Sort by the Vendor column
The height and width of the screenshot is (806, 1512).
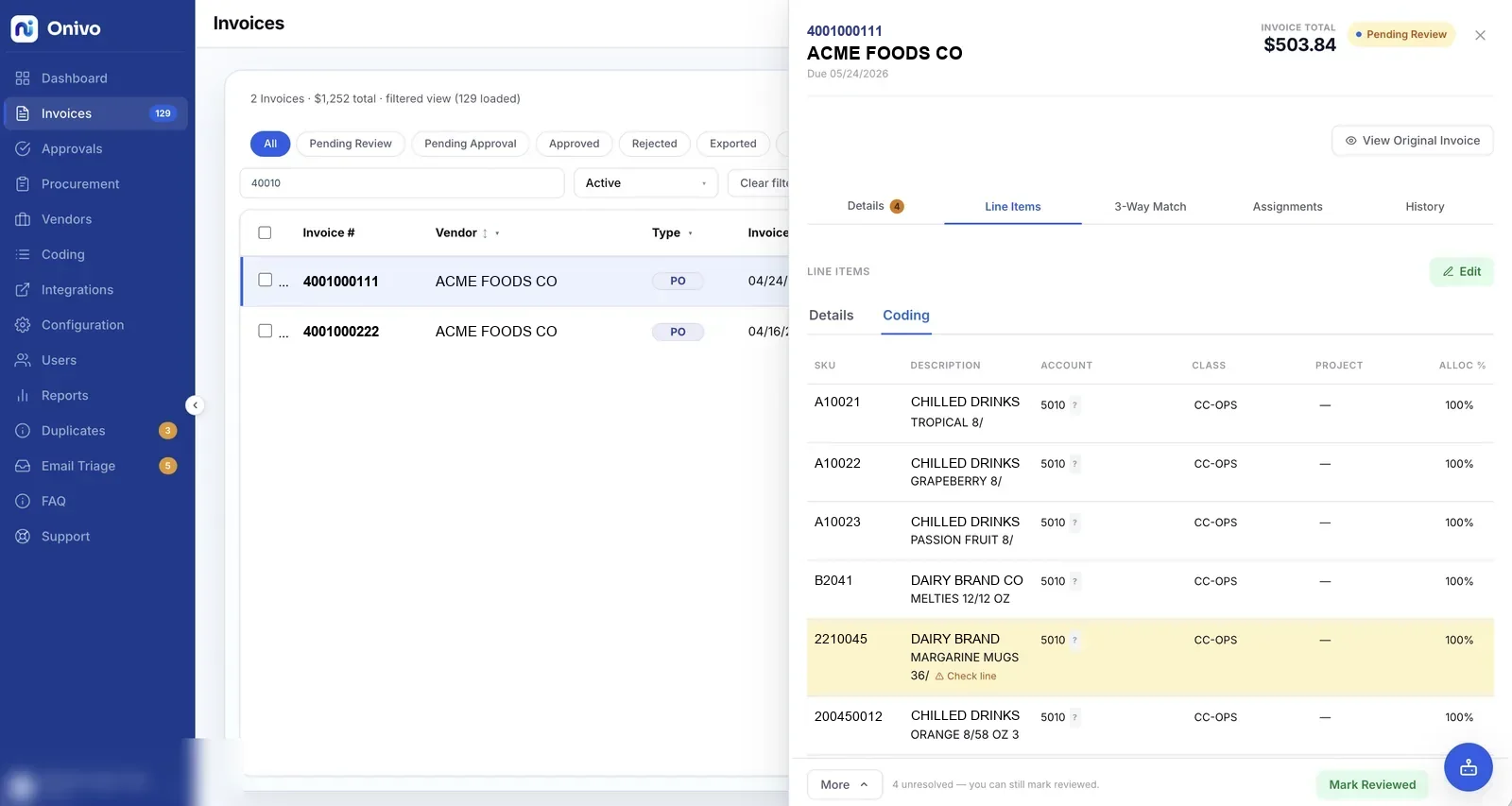coord(467,232)
